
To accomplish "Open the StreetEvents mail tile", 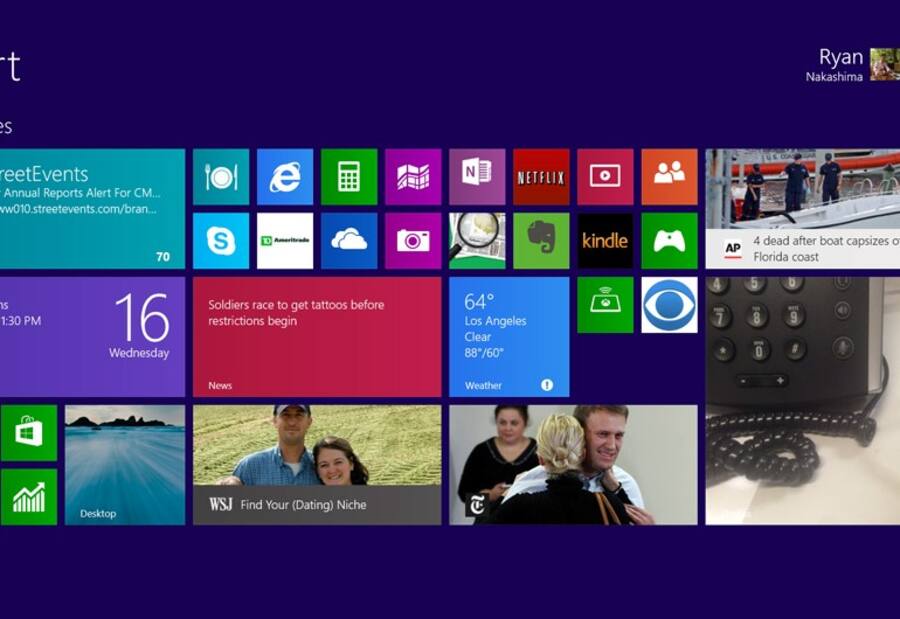I will tap(92, 209).
